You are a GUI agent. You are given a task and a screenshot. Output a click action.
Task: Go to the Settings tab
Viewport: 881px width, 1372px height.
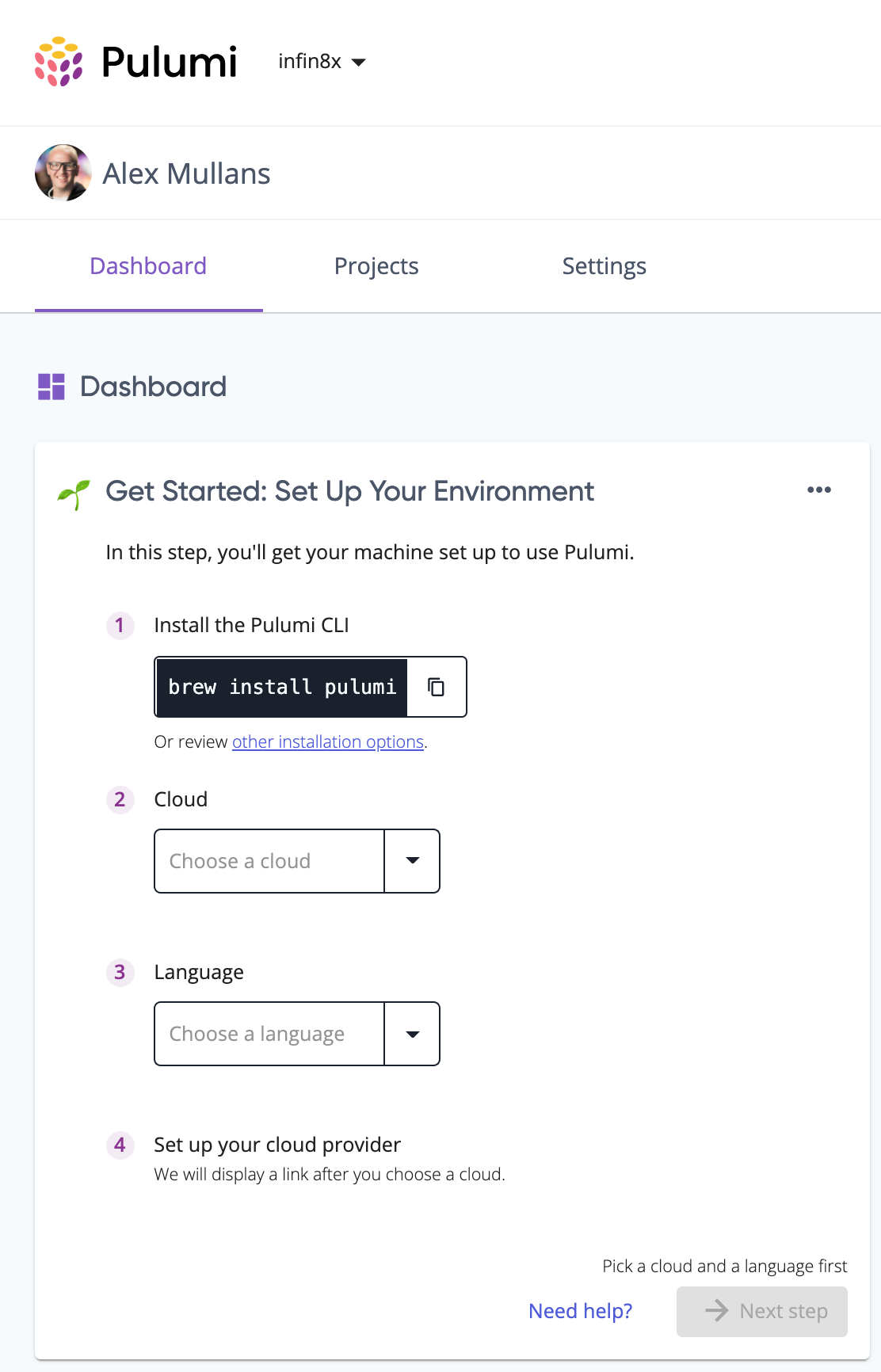pyautogui.click(x=604, y=266)
